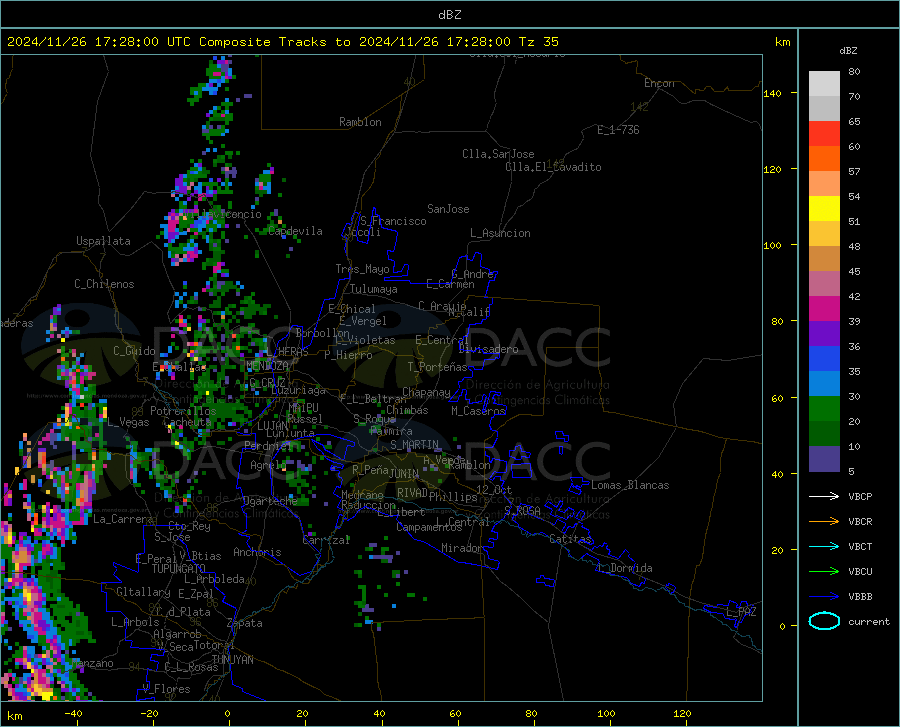Click the green 30 dBZ color swatch
Viewport: 900px width, 727px height.
(824, 409)
